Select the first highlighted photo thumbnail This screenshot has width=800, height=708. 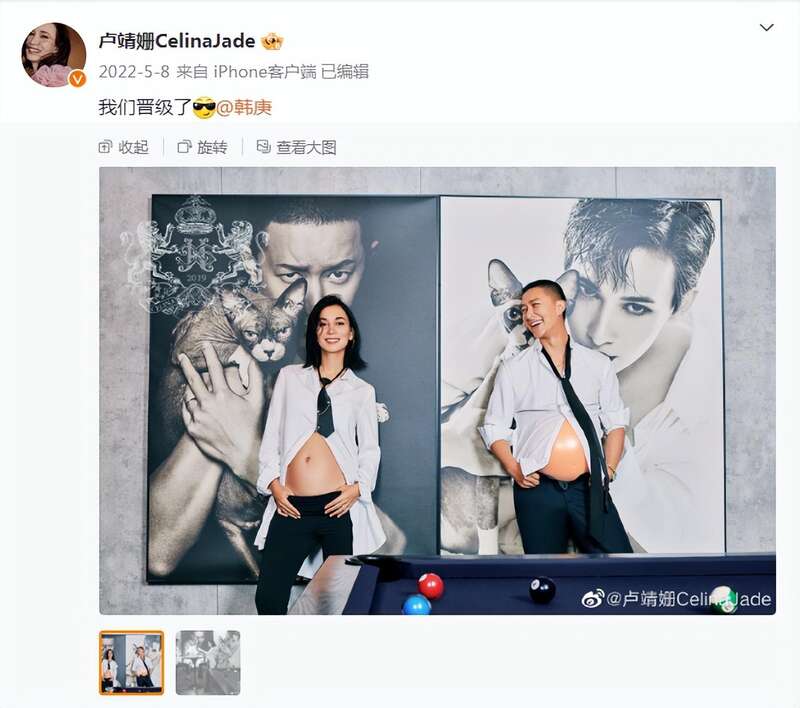(x=132, y=663)
